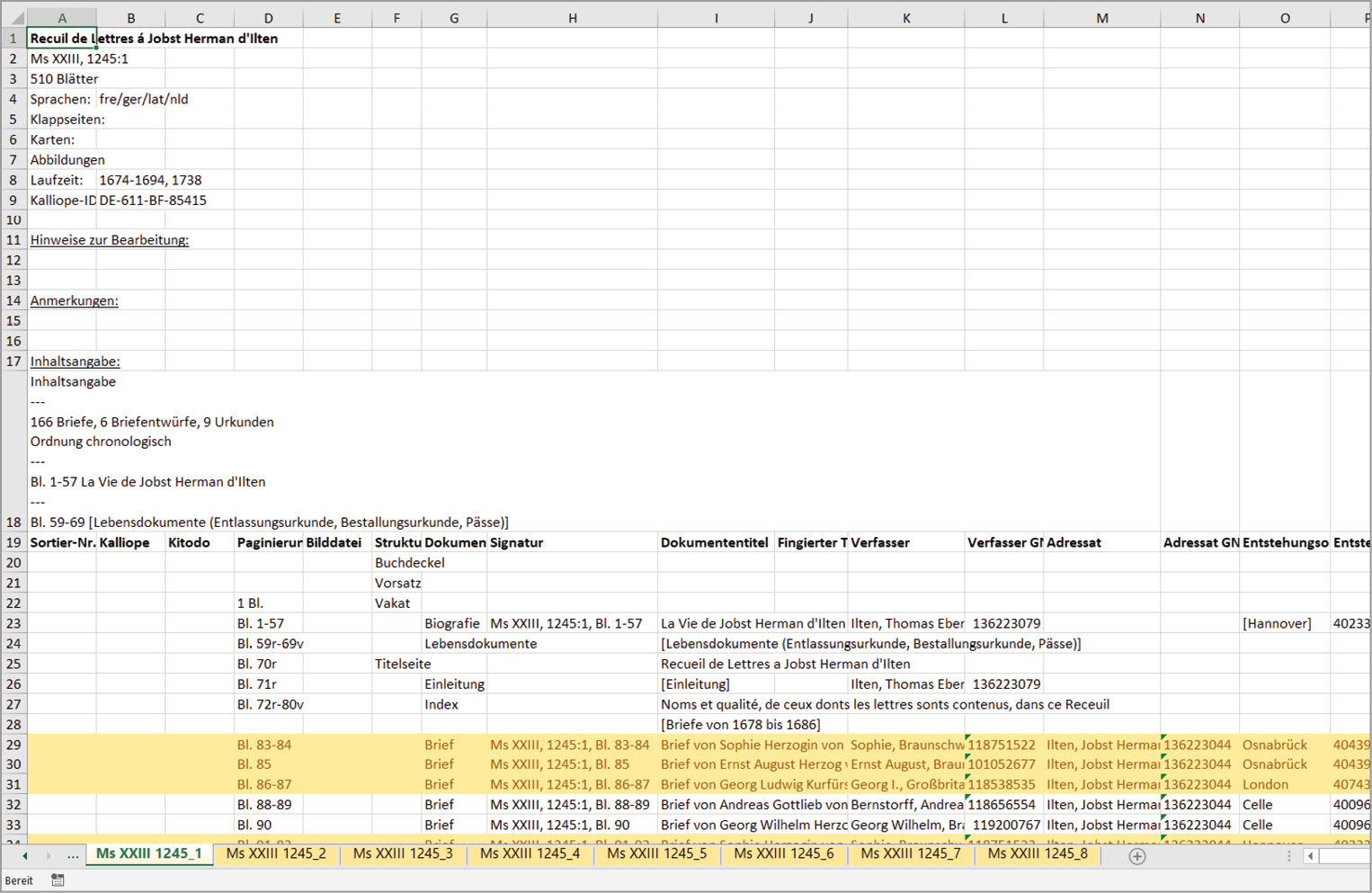The height and width of the screenshot is (893, 1372).
Task: Select cell 'Bl. 83-84' in Paginierung column
Action: tap(268, 745)
